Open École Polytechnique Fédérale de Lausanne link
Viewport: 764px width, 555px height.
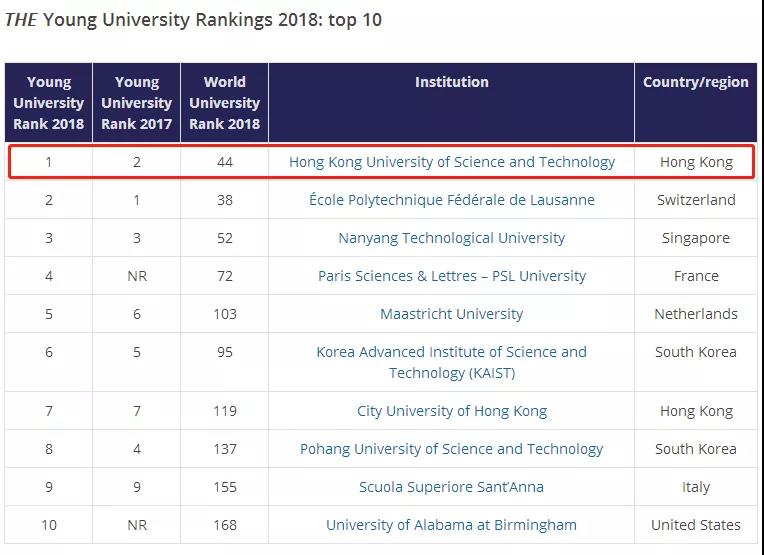[452, 200]
